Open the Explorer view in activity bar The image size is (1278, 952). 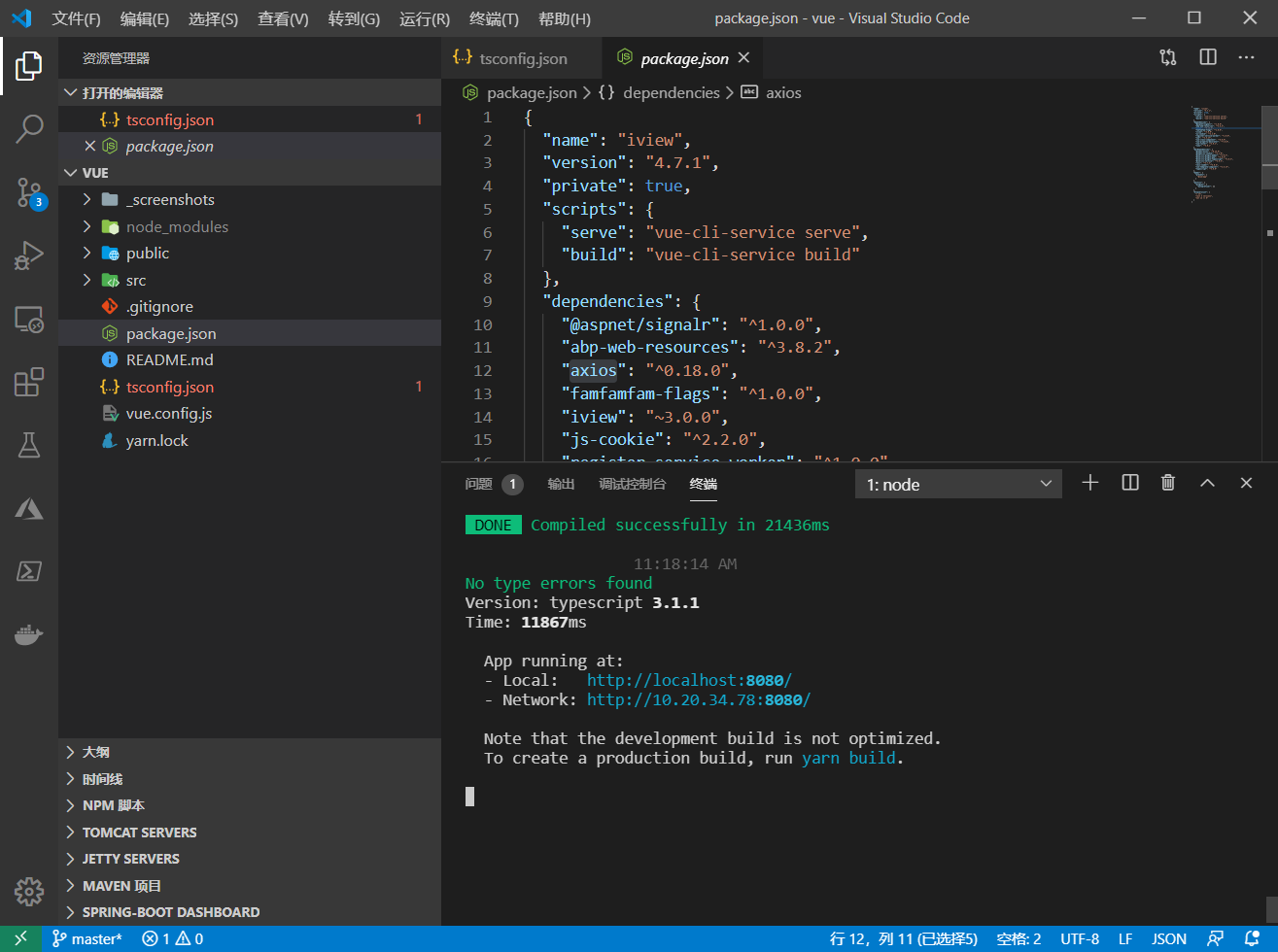tap(29, 66)
